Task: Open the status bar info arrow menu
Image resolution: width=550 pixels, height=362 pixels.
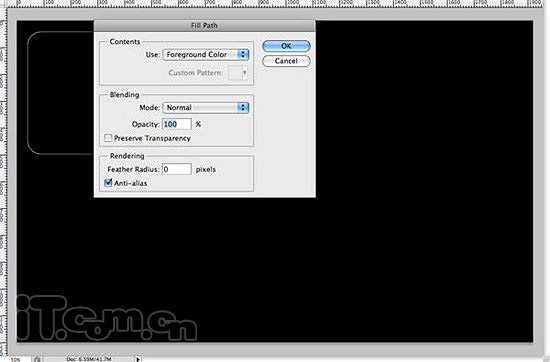Action: click(x=138, y=359)
